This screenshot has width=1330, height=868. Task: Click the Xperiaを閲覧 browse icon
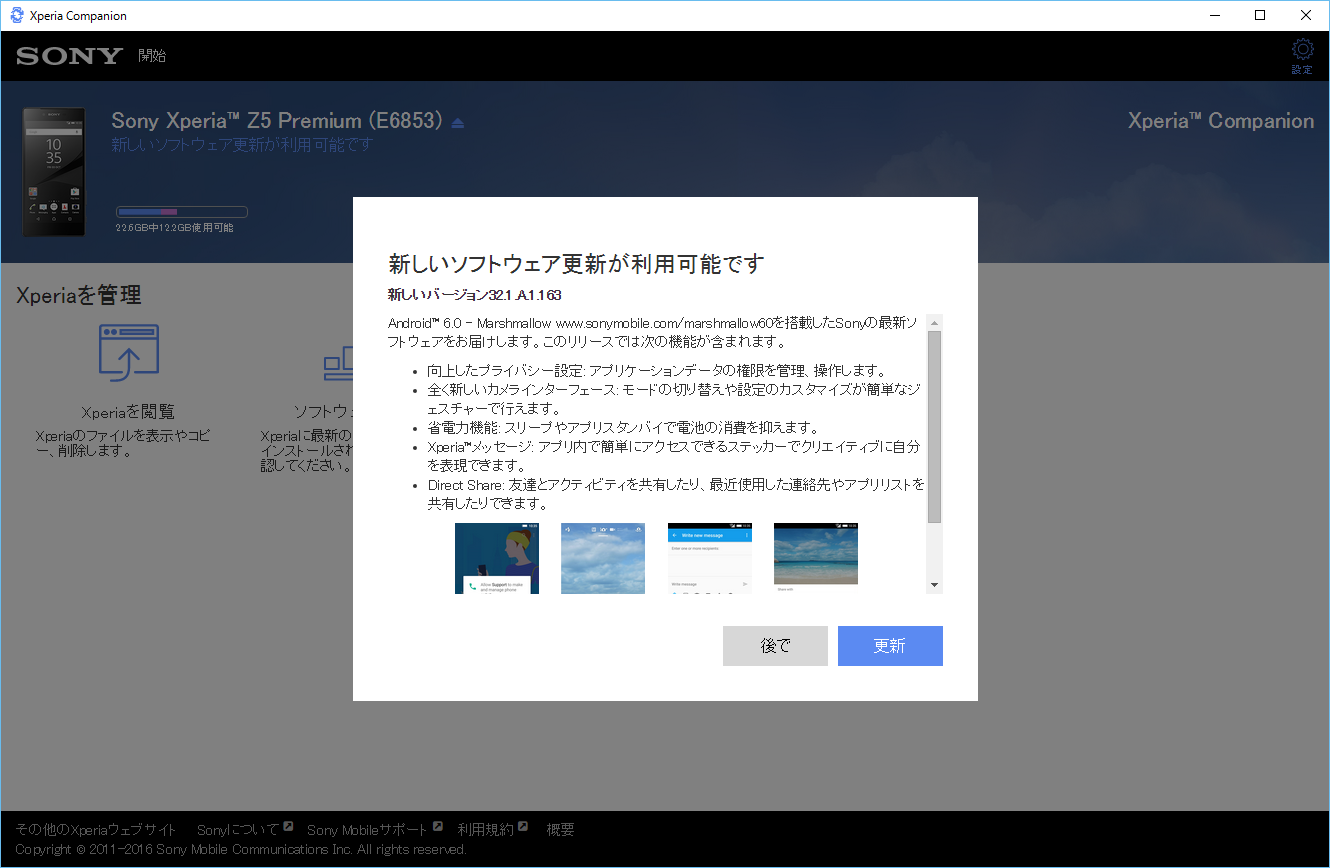coord(128,352)
